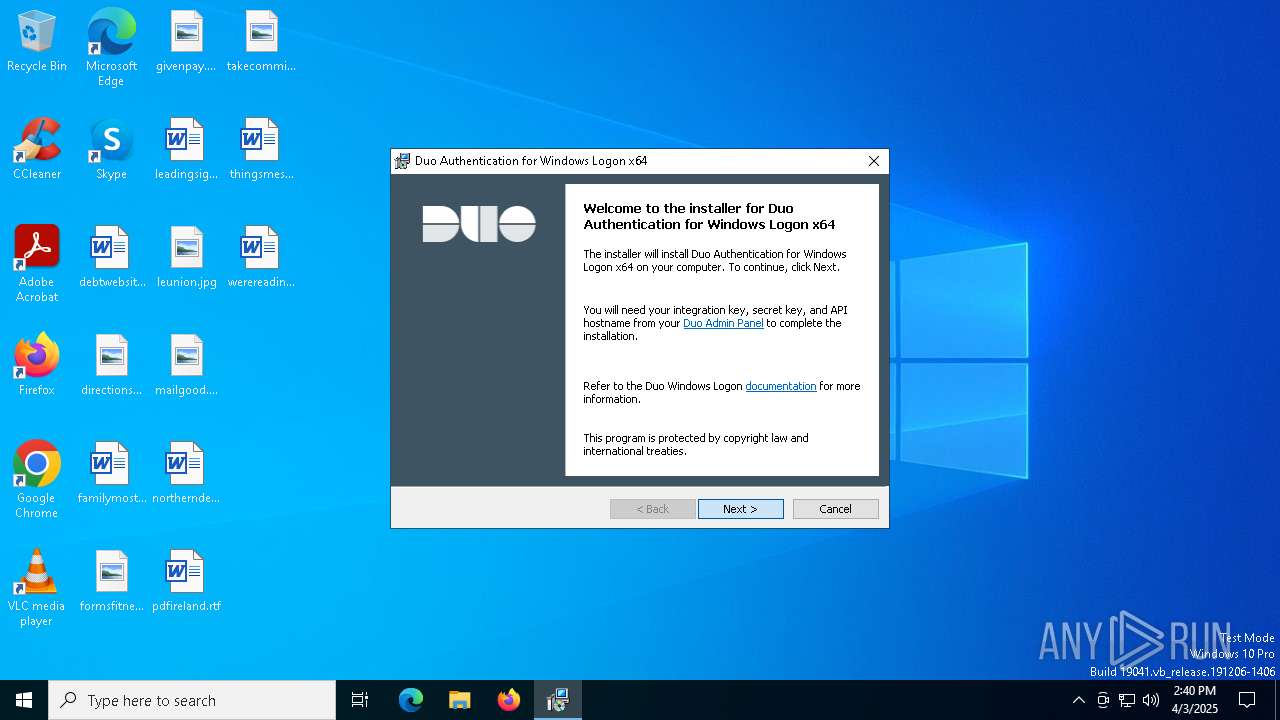Select the Microsoft Edge desktop shortcut
The image size is (1280, 720).
point(111,47)
